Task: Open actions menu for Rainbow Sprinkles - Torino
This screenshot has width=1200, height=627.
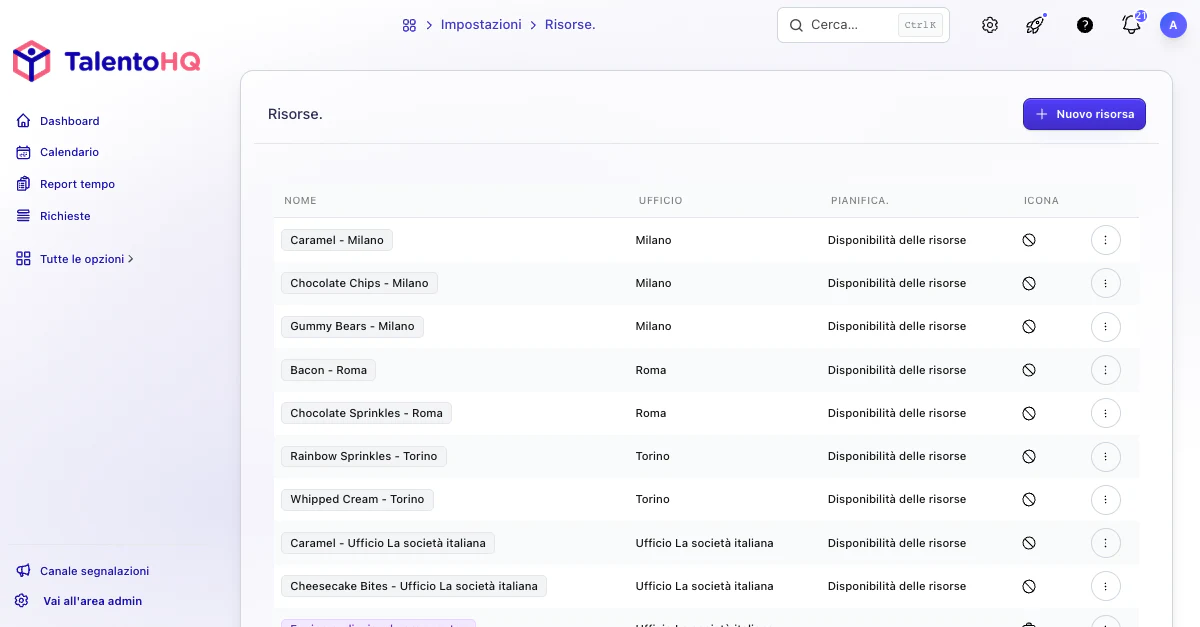Action: coord(1106,456)
